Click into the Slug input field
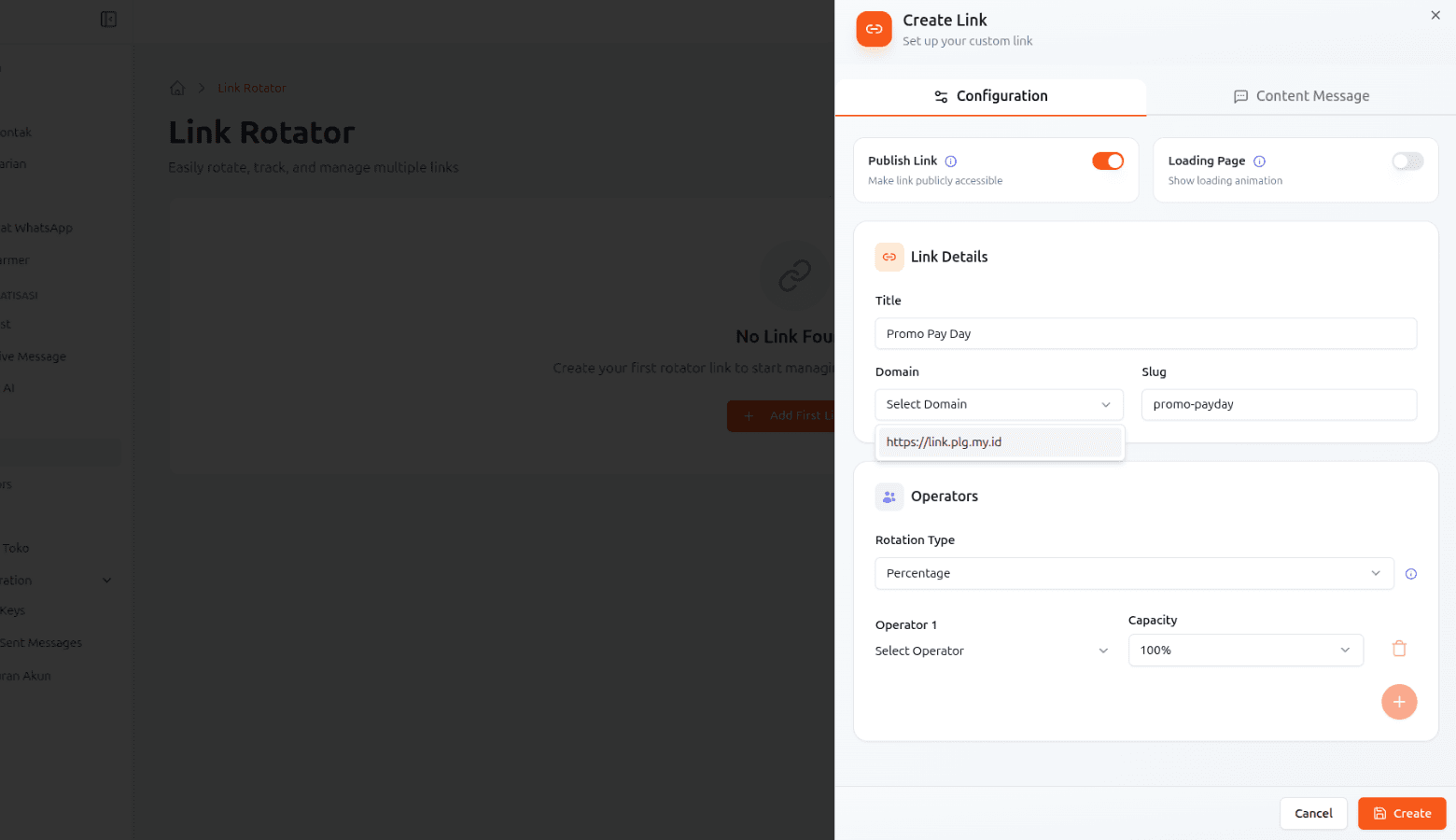1456x840 pixels. coord(1278,404)
